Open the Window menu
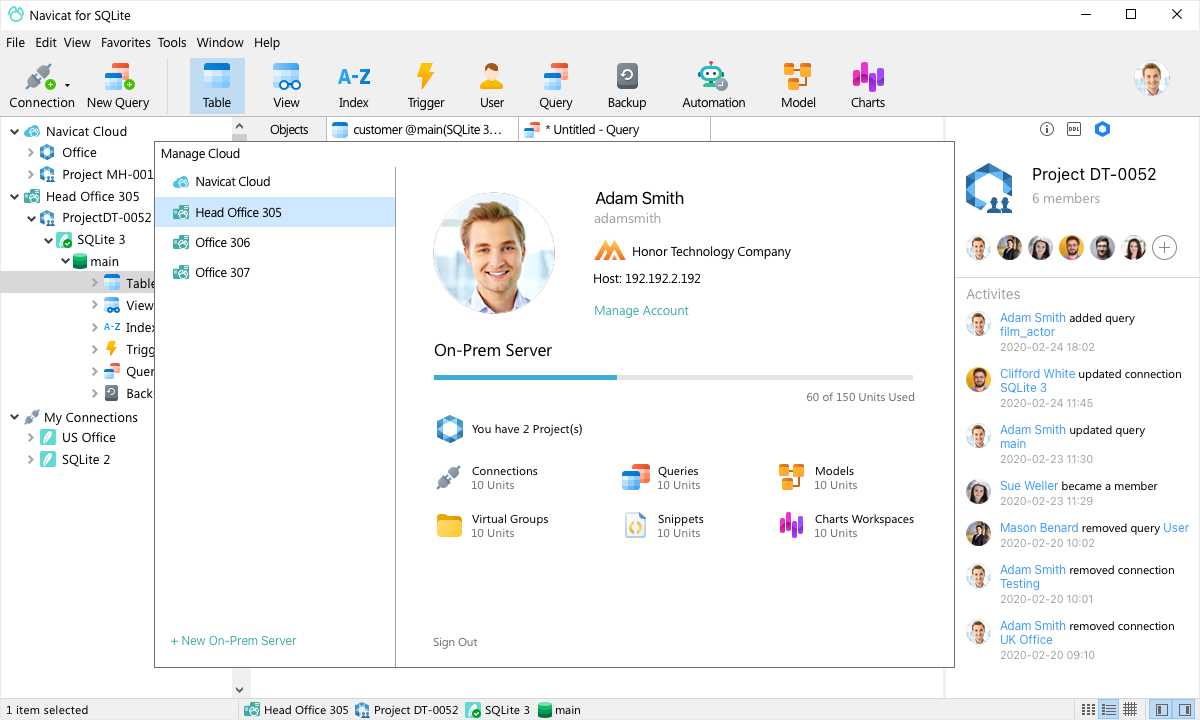Screen dimensions: 1200x720 point(220,43)
